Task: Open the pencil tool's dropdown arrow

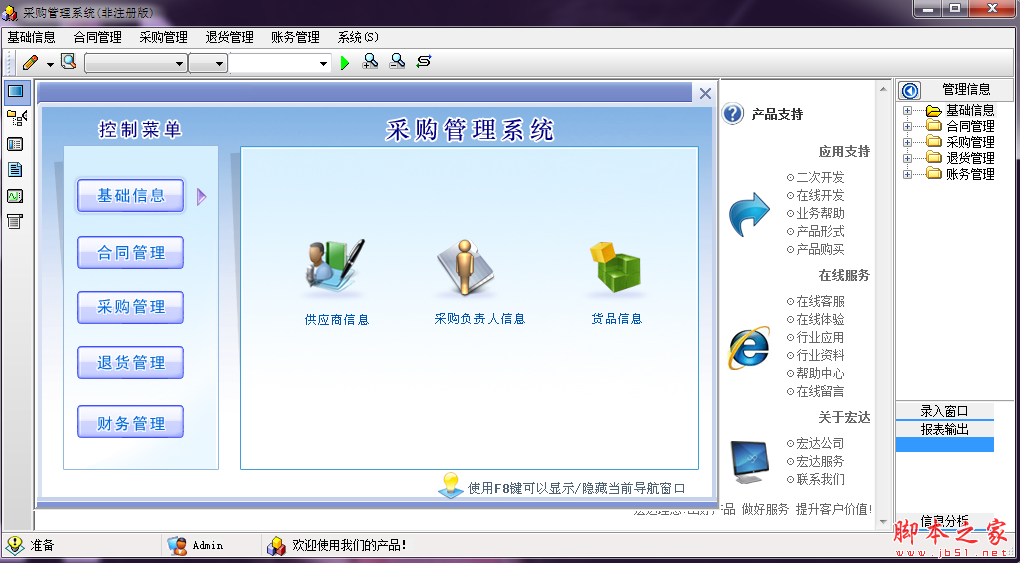Action: [50, 64]
